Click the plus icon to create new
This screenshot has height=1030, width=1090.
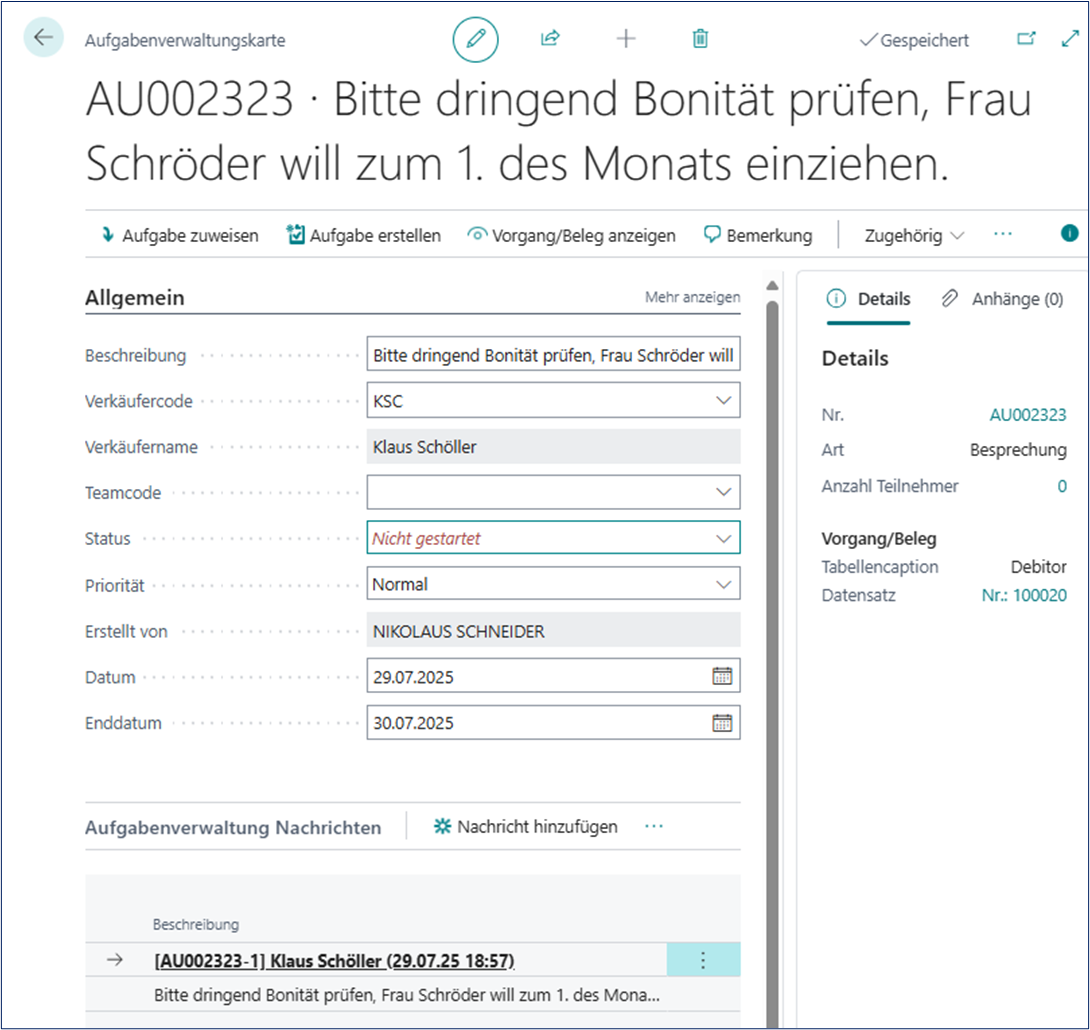(626, 39)
